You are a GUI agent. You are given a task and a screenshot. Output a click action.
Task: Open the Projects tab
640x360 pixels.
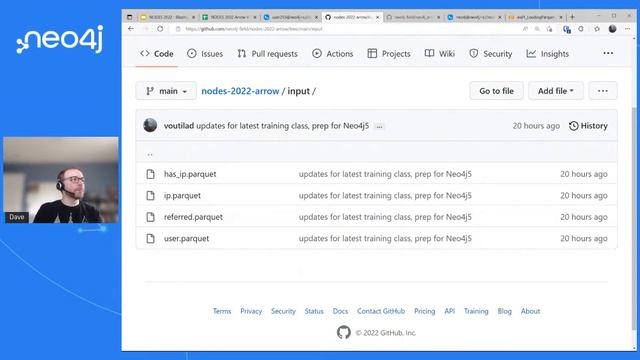389,54
